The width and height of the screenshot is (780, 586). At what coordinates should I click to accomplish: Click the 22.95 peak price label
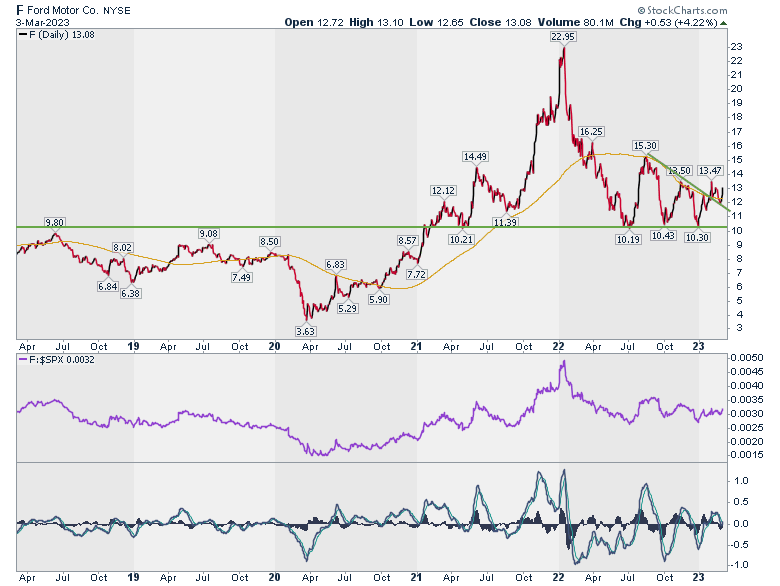click(x=563, y=36)
